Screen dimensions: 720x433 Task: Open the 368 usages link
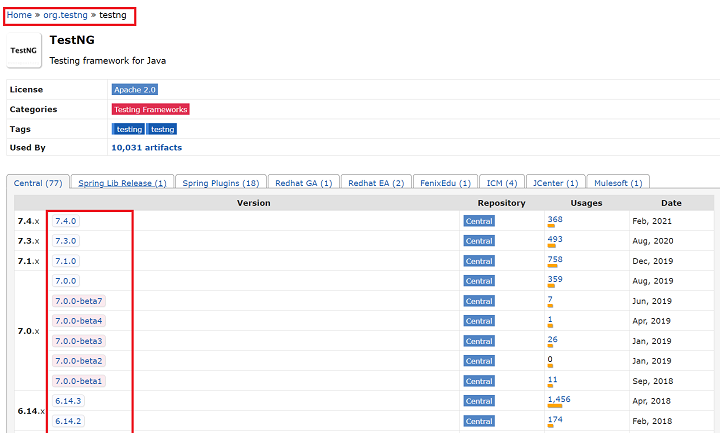[555, 219]
